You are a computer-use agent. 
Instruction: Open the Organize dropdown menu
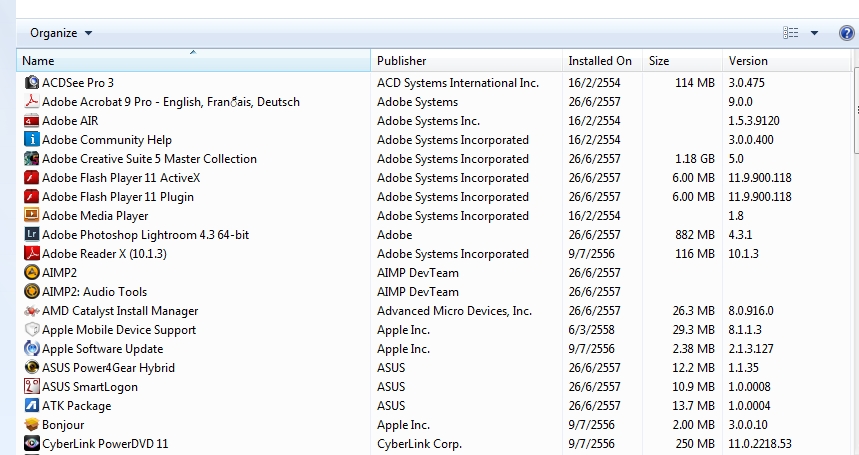tap(61, 33)
